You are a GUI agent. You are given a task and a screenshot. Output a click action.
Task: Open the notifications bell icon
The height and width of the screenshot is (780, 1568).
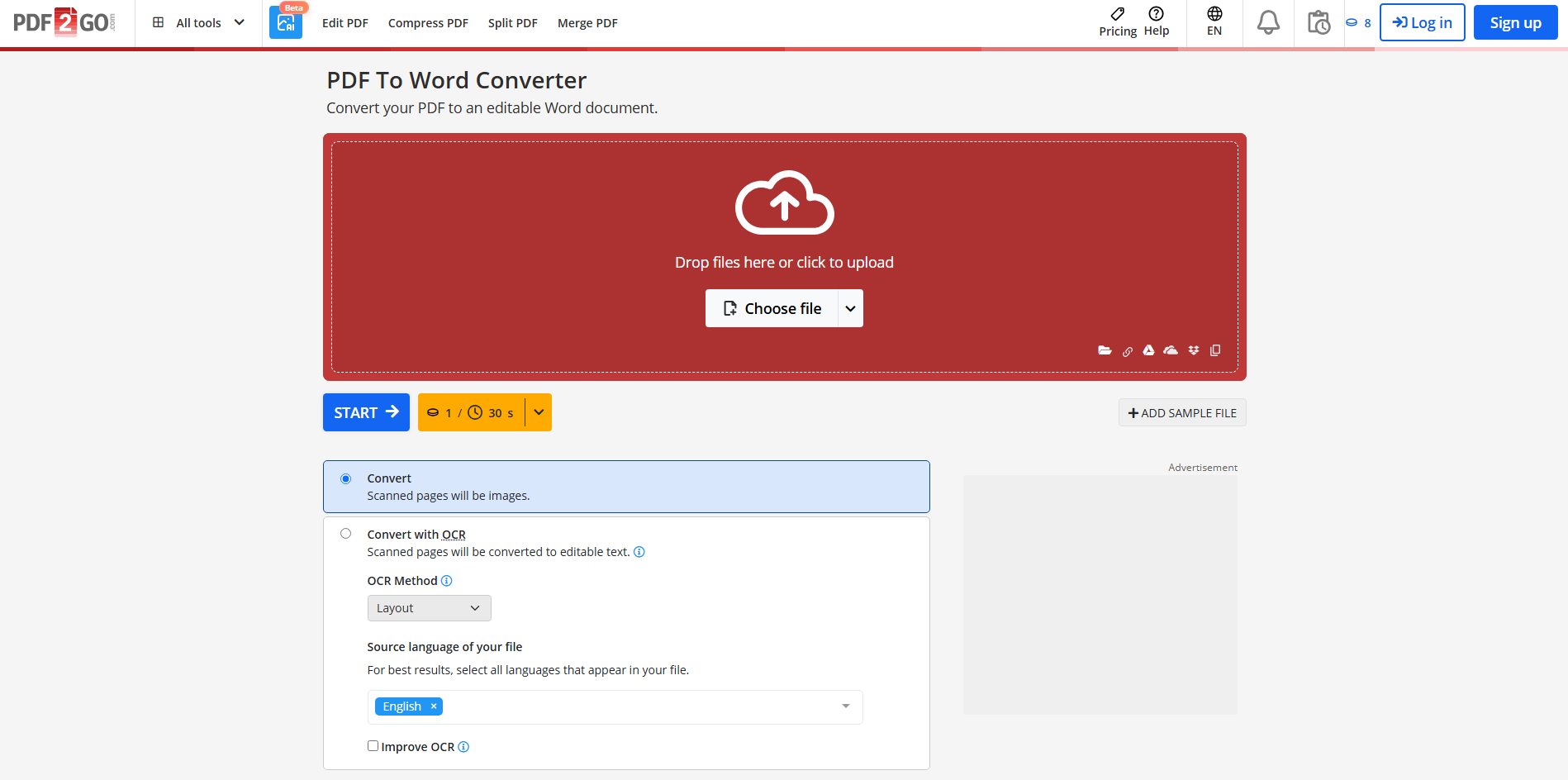coord(1268,22)
